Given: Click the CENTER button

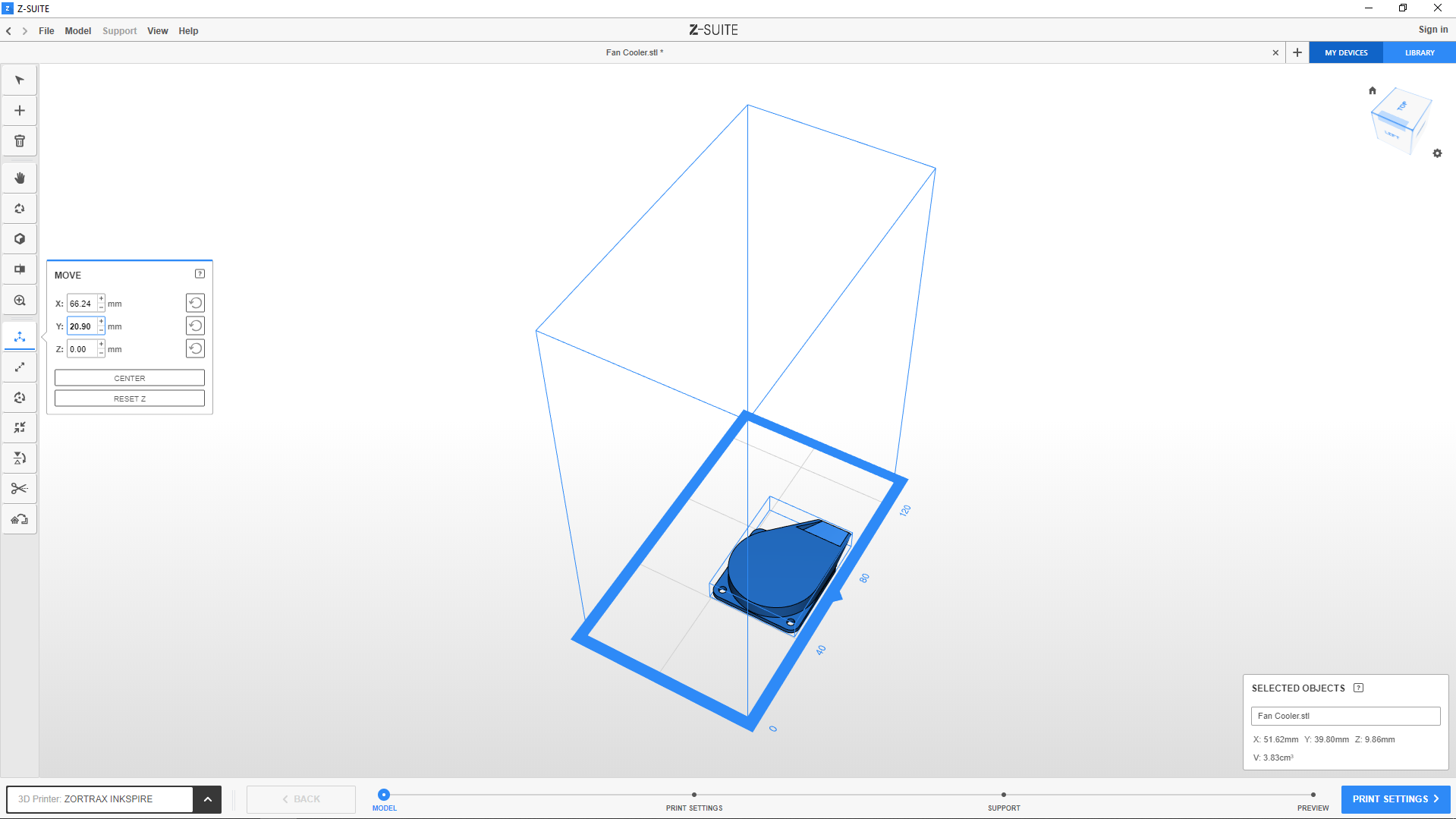Looking at the screenshot, I should click(x=130, y=378).
